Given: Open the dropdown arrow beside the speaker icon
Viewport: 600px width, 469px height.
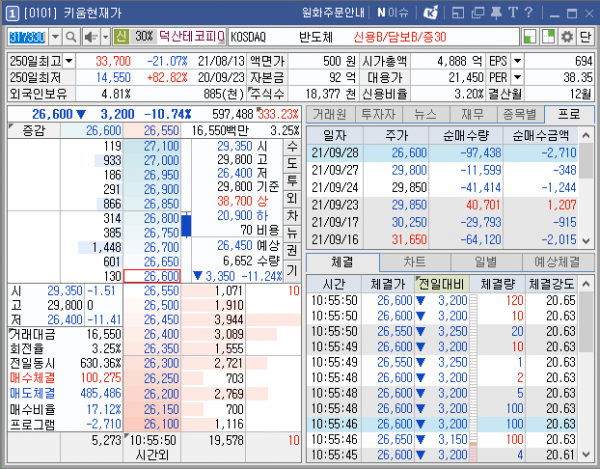Looking at the screenshot, I should coord(105,37).
